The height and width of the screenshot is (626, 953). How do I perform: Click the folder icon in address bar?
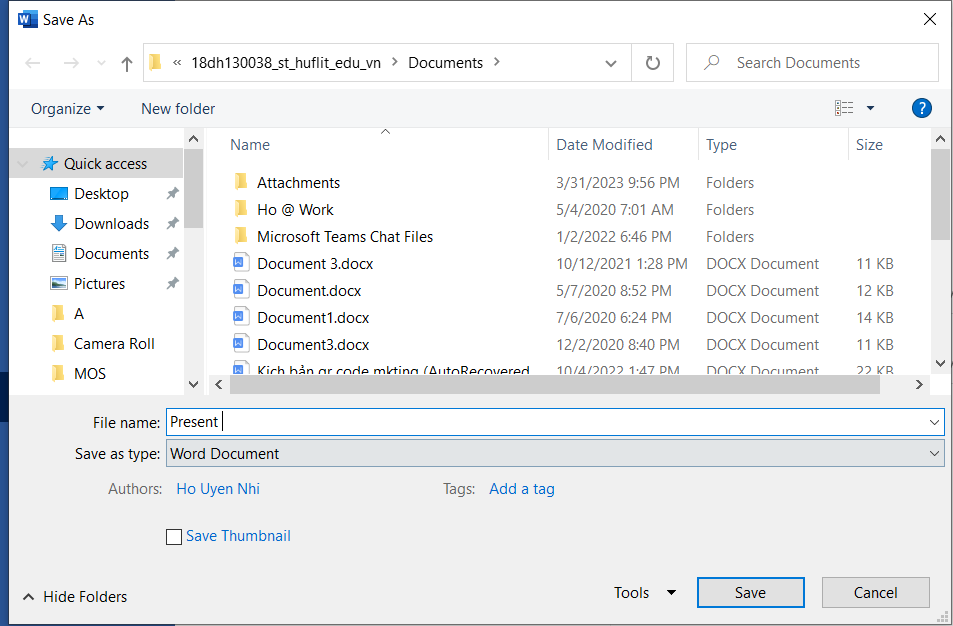156,62
